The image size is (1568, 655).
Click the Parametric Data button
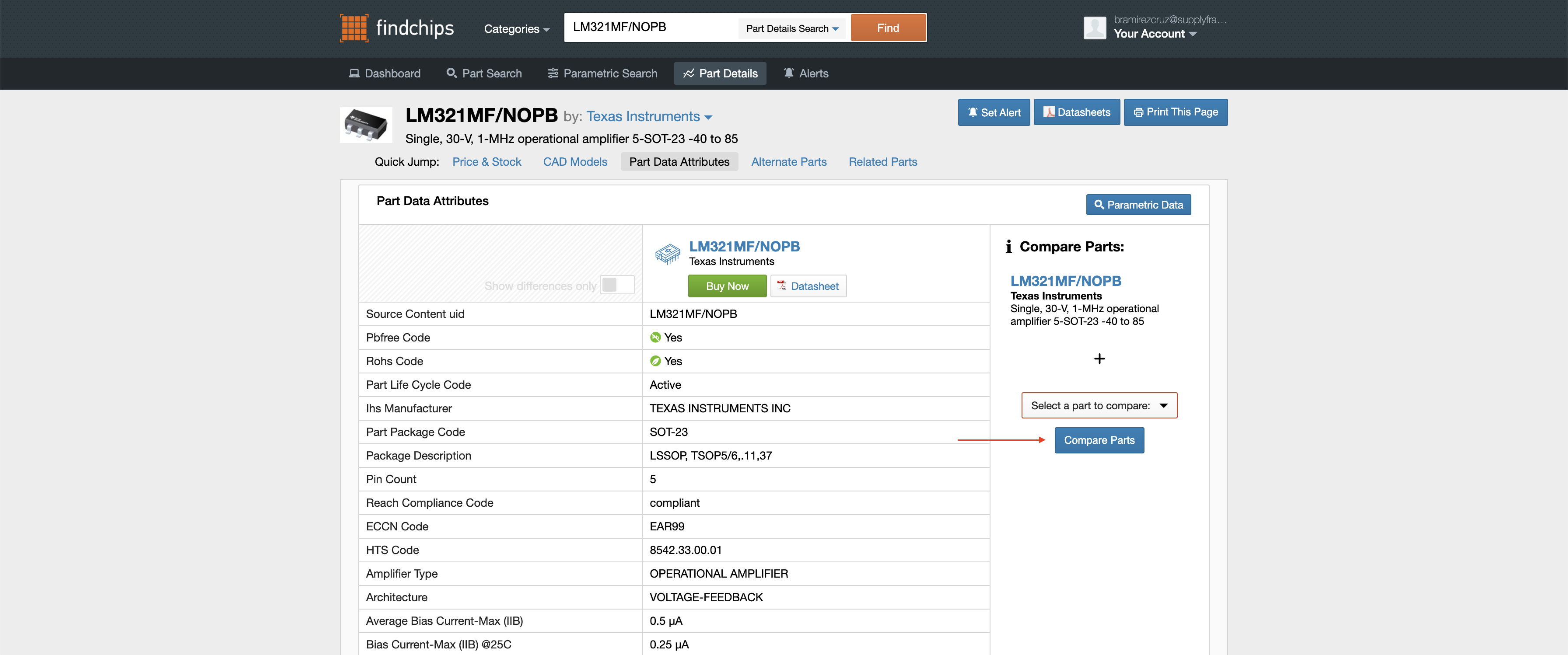tap(1137, 205)
